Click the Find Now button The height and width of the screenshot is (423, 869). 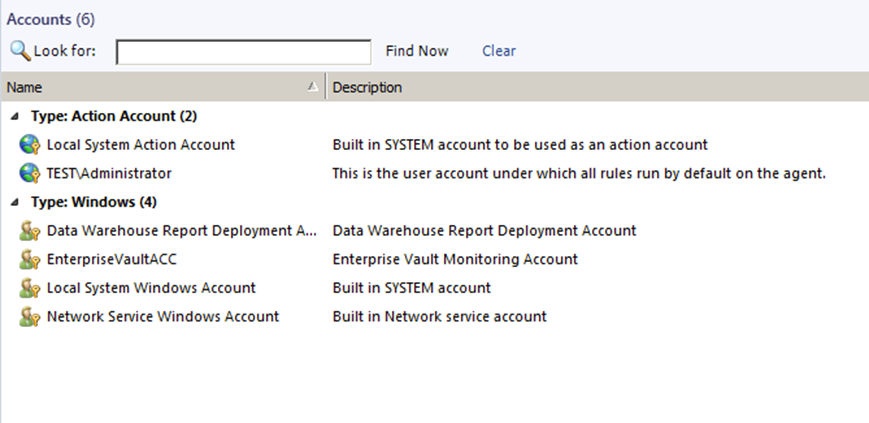pos(417,51)
